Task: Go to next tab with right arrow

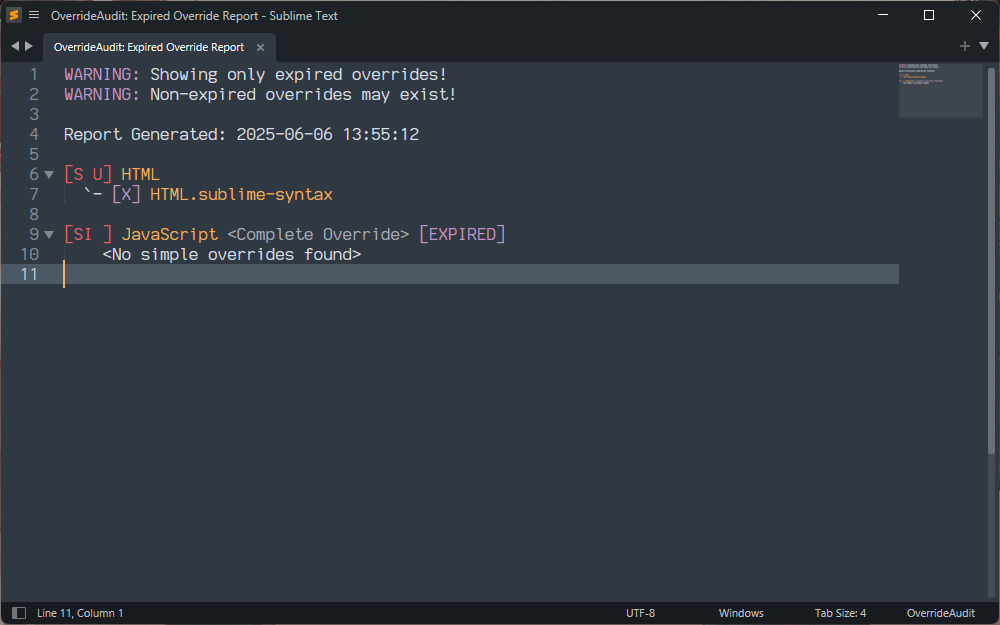Action: 29,46
